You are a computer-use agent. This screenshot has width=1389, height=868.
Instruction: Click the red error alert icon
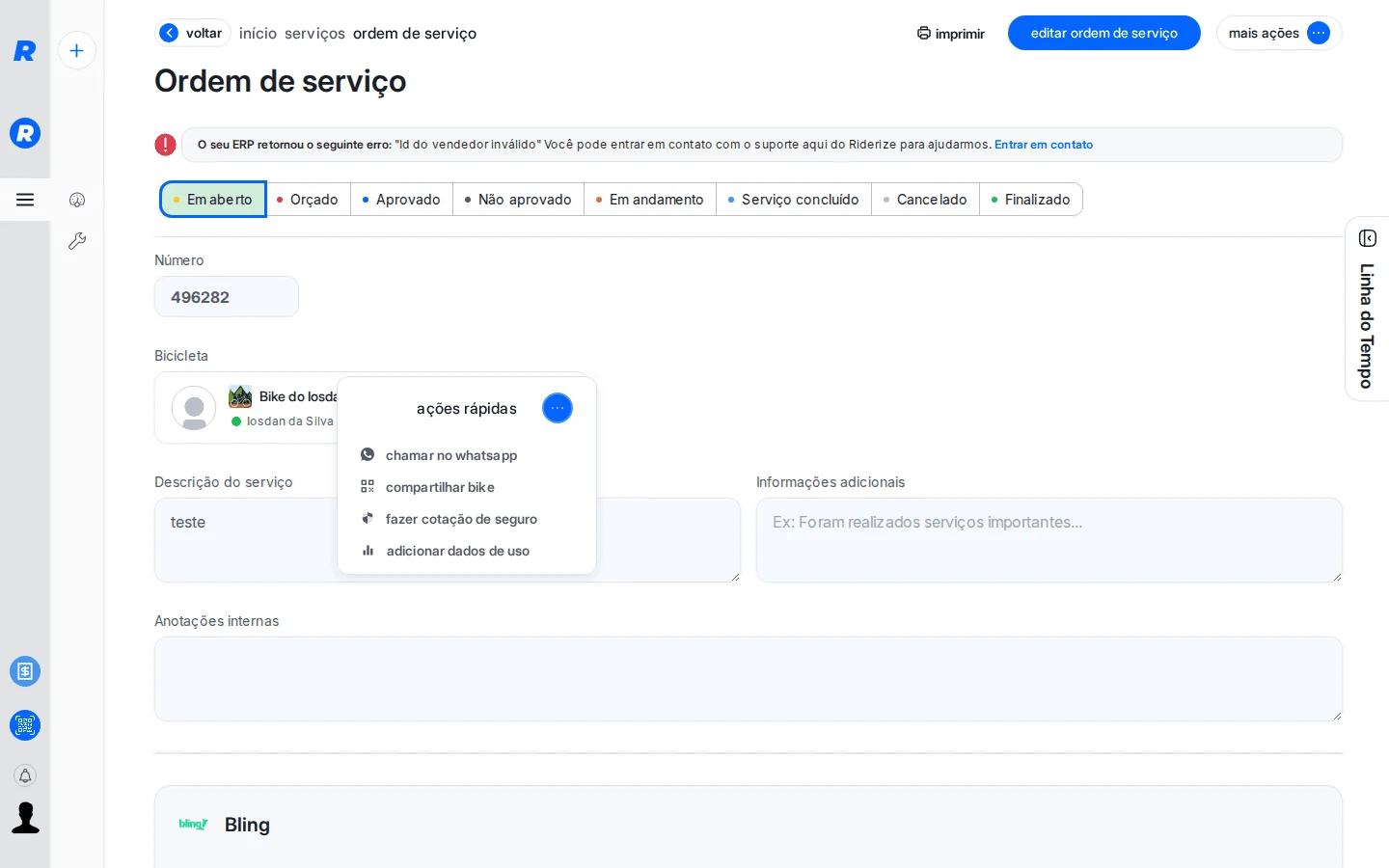pos(165,145)
